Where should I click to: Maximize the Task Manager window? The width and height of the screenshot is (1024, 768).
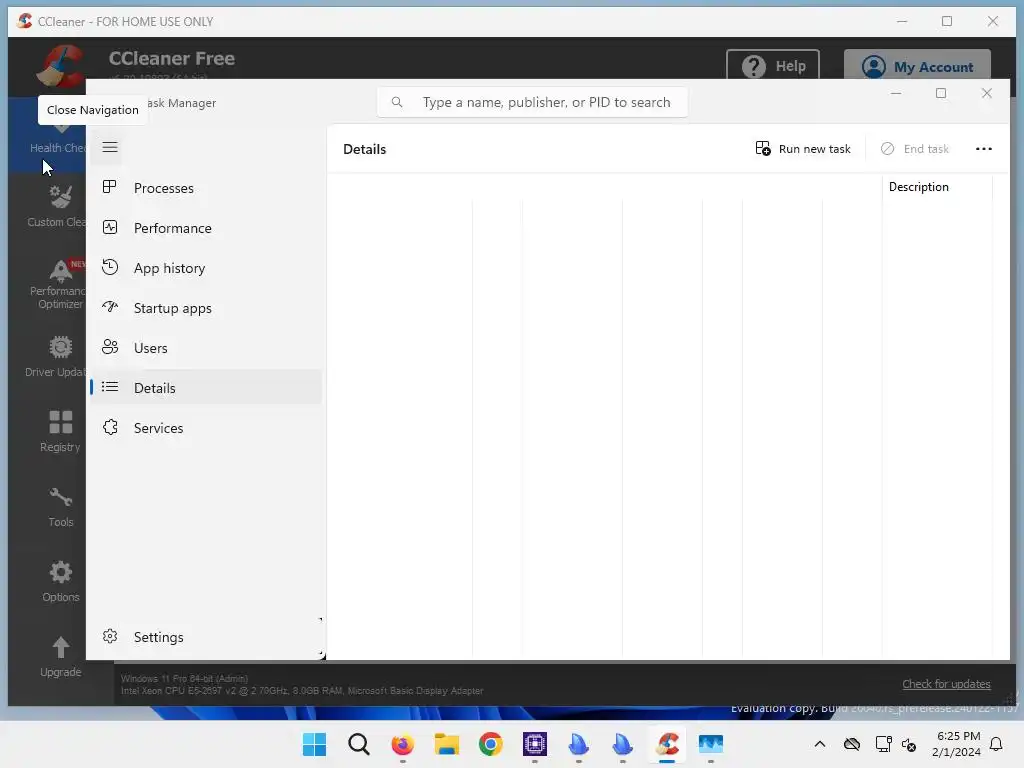[941, 93]
